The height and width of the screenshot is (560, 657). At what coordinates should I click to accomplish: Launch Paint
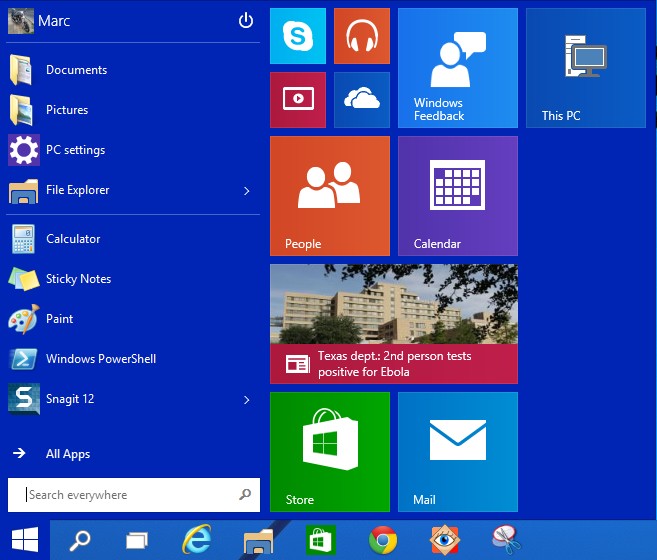[x=133, y=319]
